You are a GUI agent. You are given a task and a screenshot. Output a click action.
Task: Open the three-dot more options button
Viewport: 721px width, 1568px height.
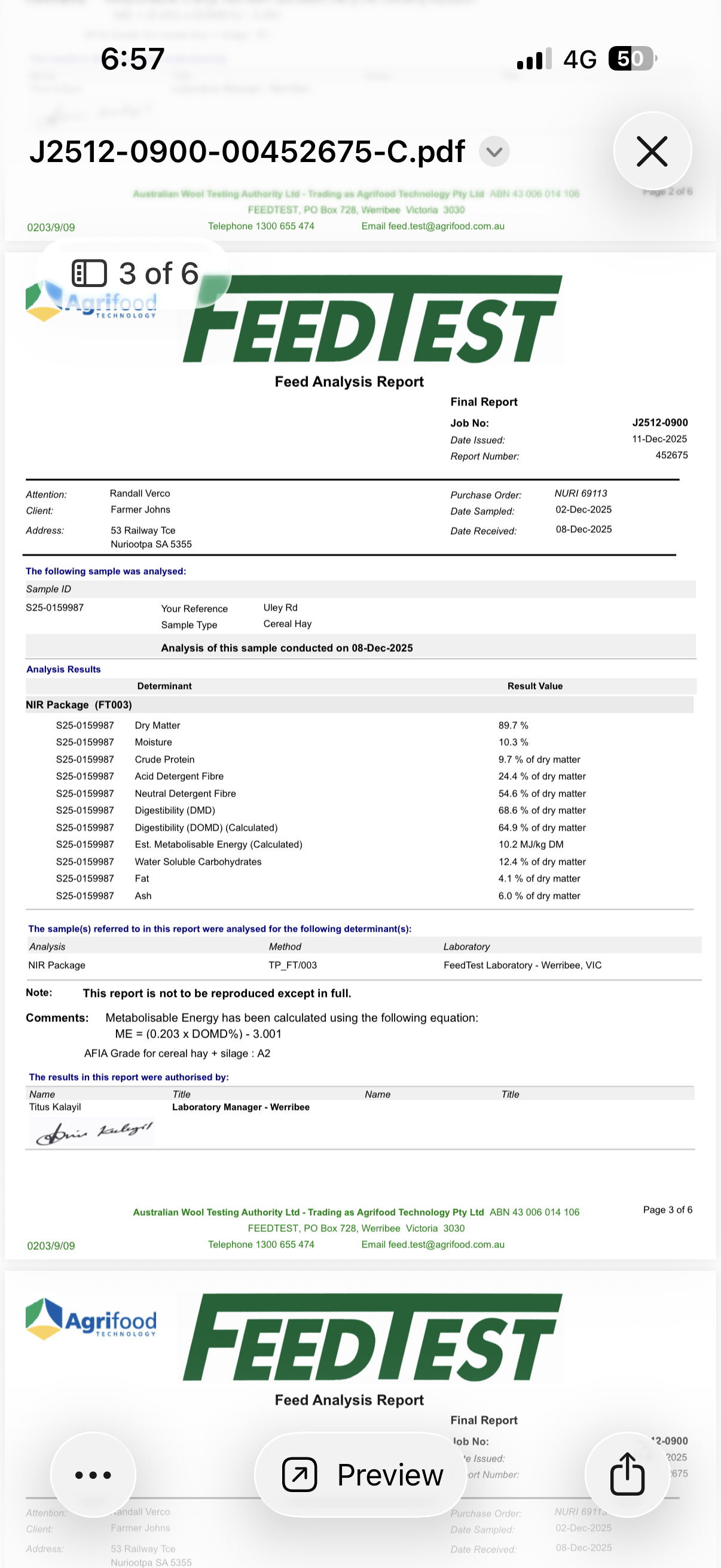[x=93, y=1474]
